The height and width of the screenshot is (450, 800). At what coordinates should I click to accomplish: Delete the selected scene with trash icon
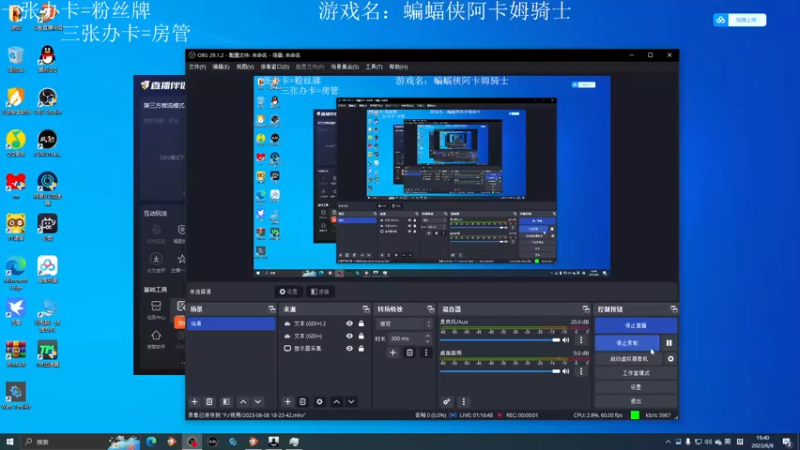click(209, 402)
